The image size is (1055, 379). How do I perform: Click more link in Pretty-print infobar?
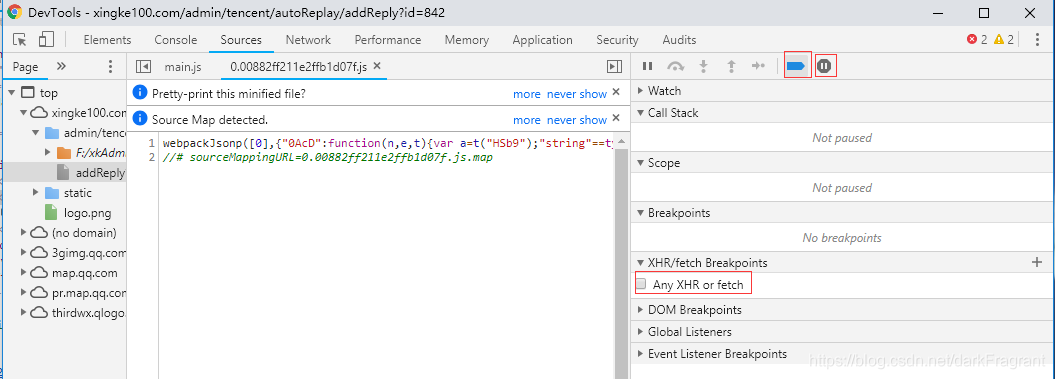tap(527, 94)
